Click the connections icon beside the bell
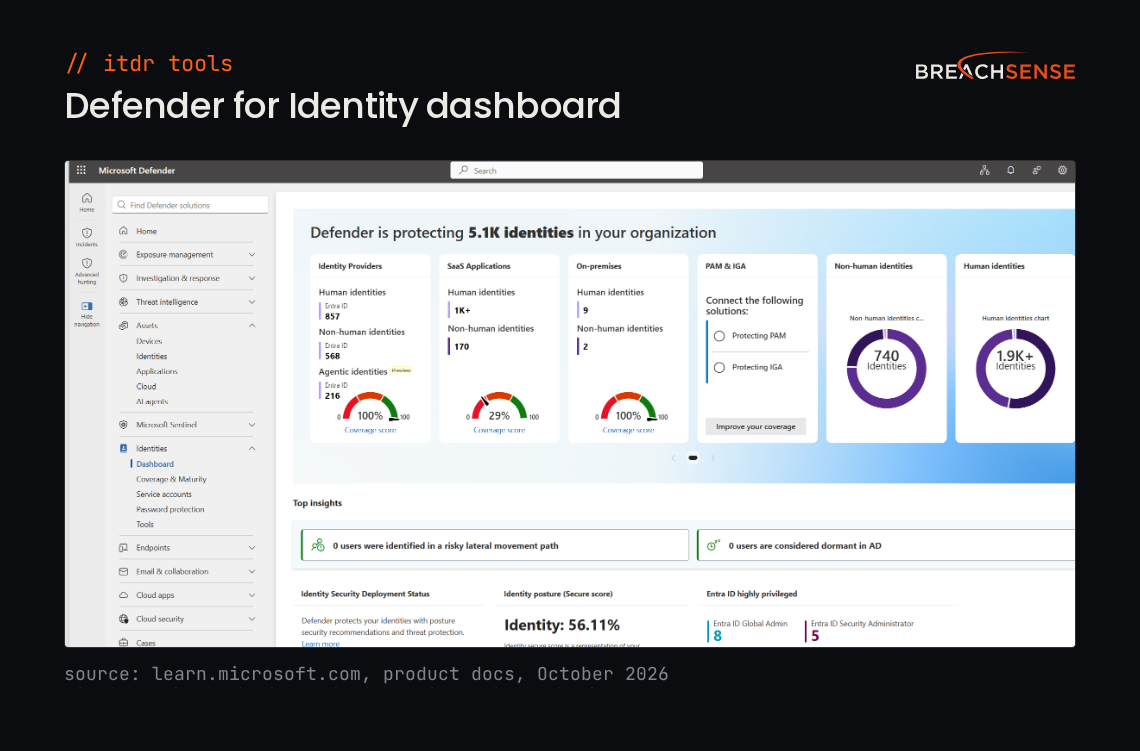 coord(1037,170)
